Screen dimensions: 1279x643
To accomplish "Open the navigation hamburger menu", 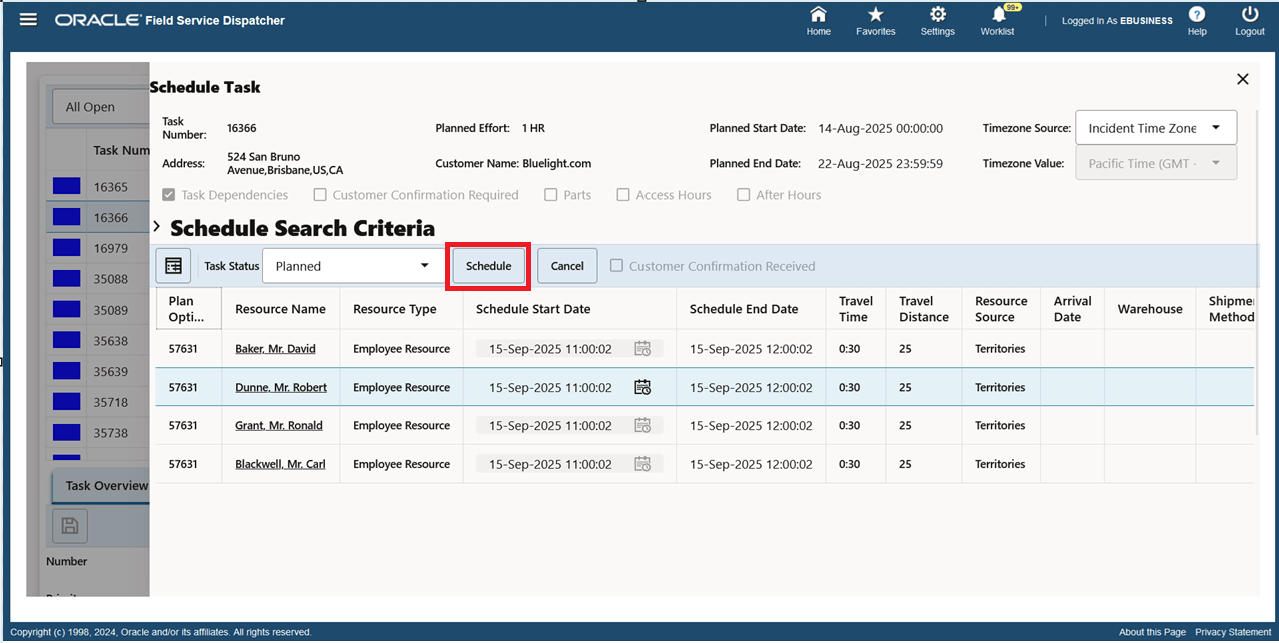I will click(27, 19).
